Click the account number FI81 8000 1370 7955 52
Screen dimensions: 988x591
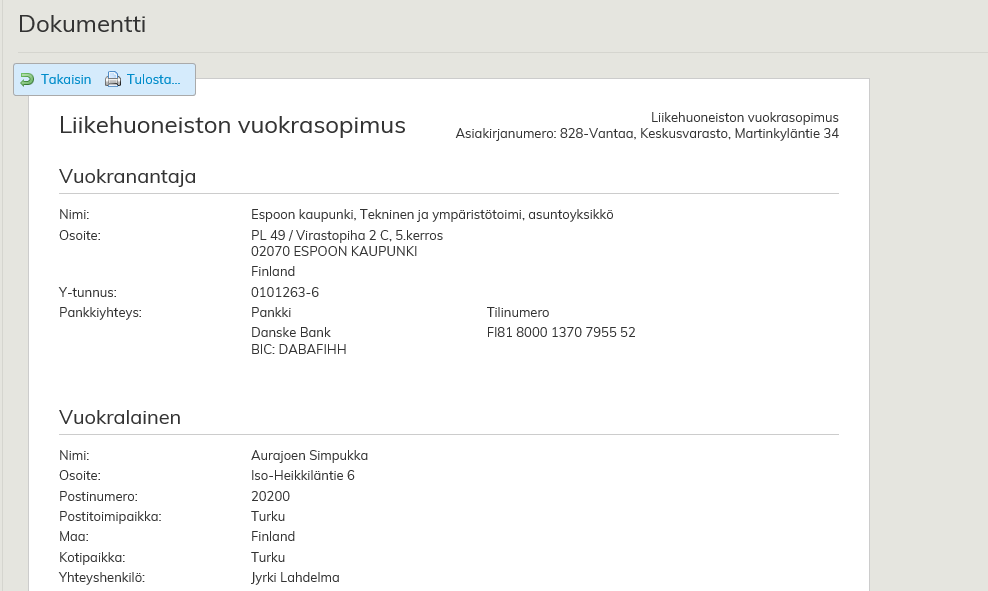pyautogui.click(x=560, y=332)
